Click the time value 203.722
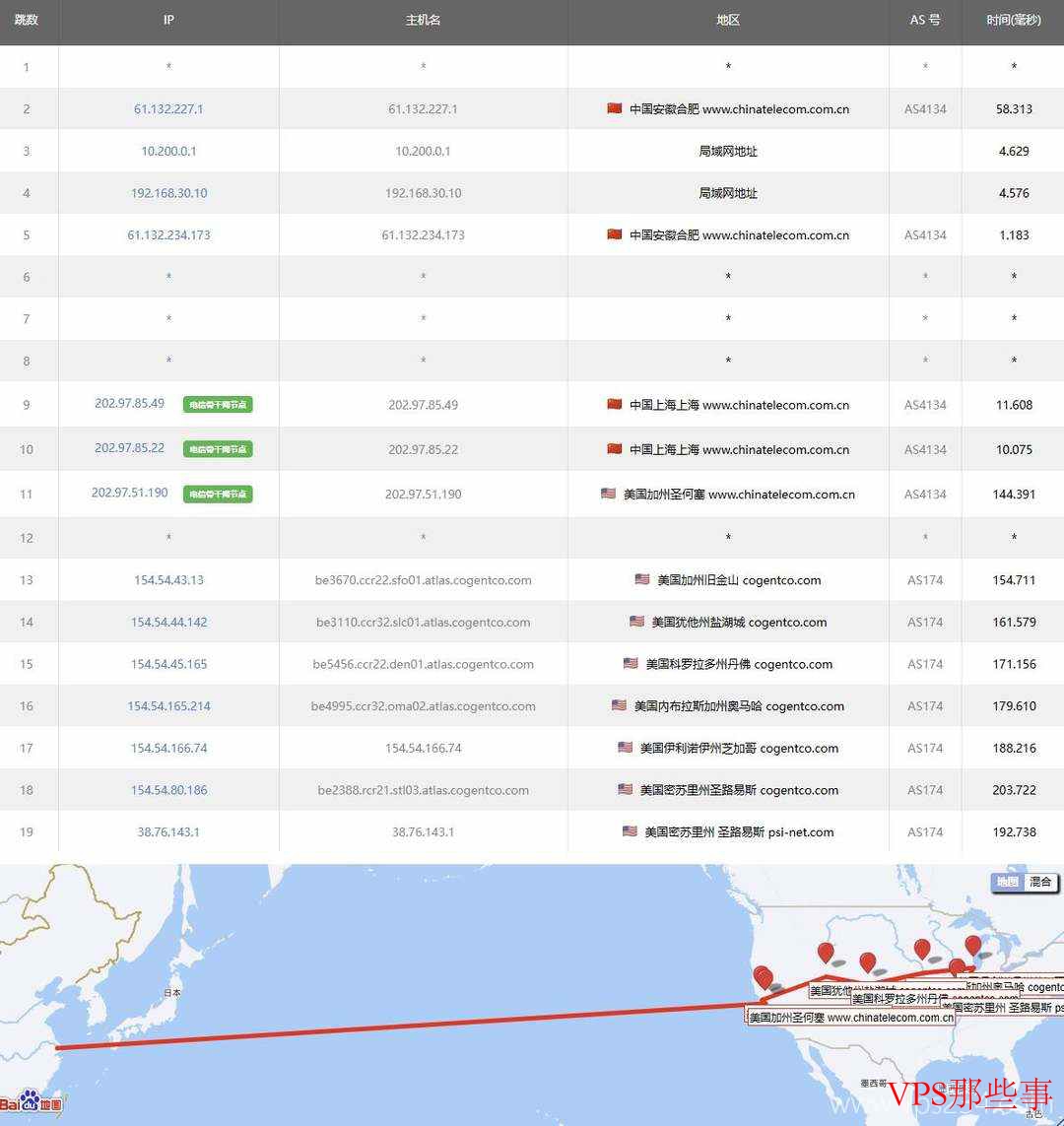This screenshot has width=1064, height=1126. point(1014,790)
